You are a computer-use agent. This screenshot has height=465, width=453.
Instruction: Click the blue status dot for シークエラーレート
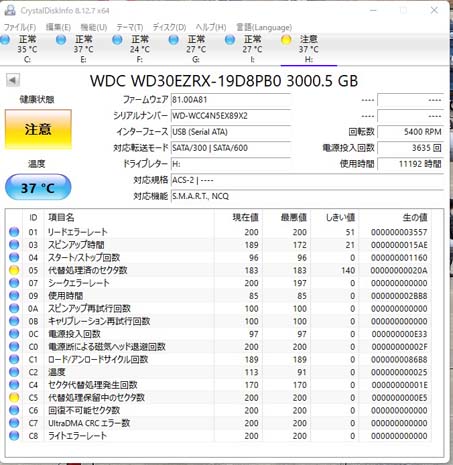click(14, 283)
